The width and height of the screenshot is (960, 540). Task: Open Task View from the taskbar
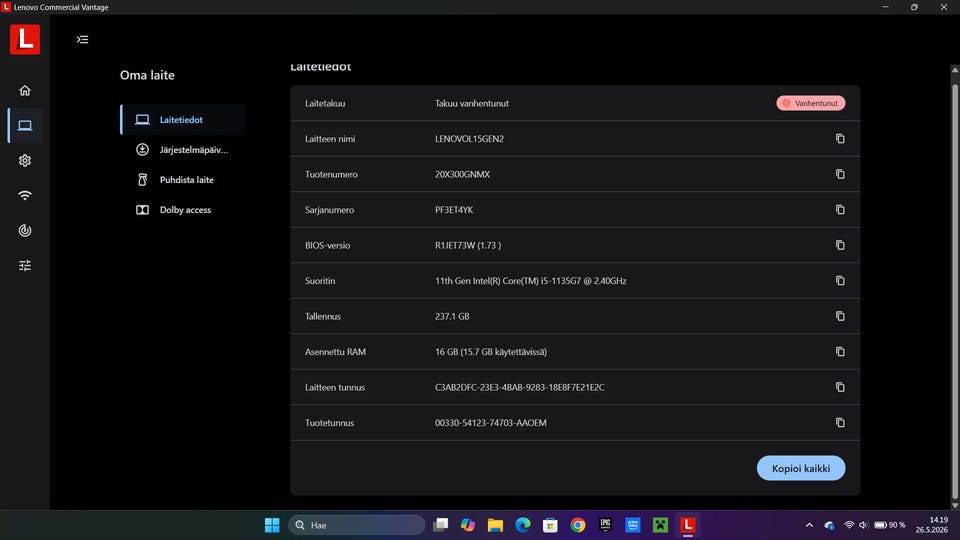(x=440, y=525)
